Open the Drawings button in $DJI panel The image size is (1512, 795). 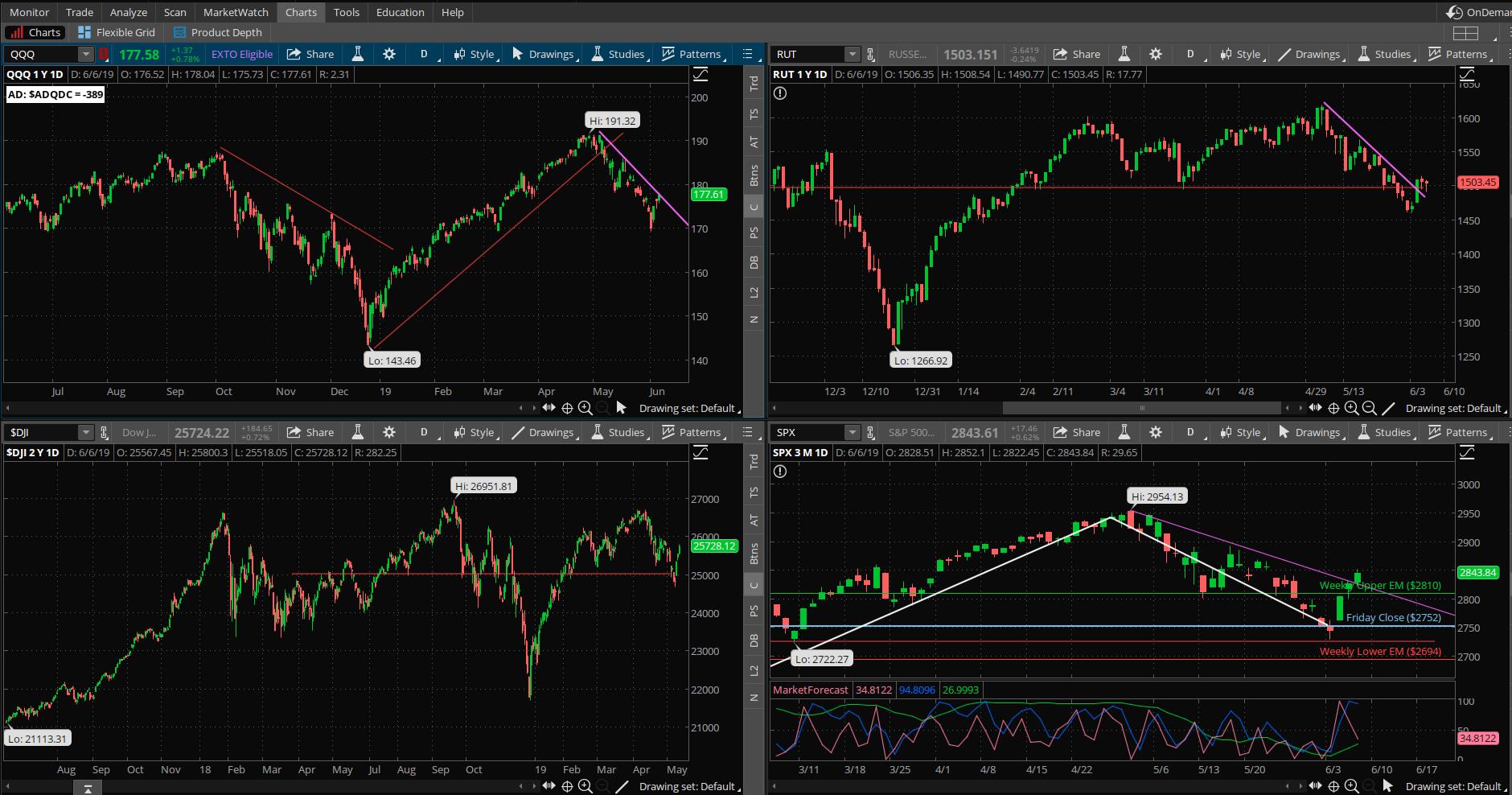[544, 432]
